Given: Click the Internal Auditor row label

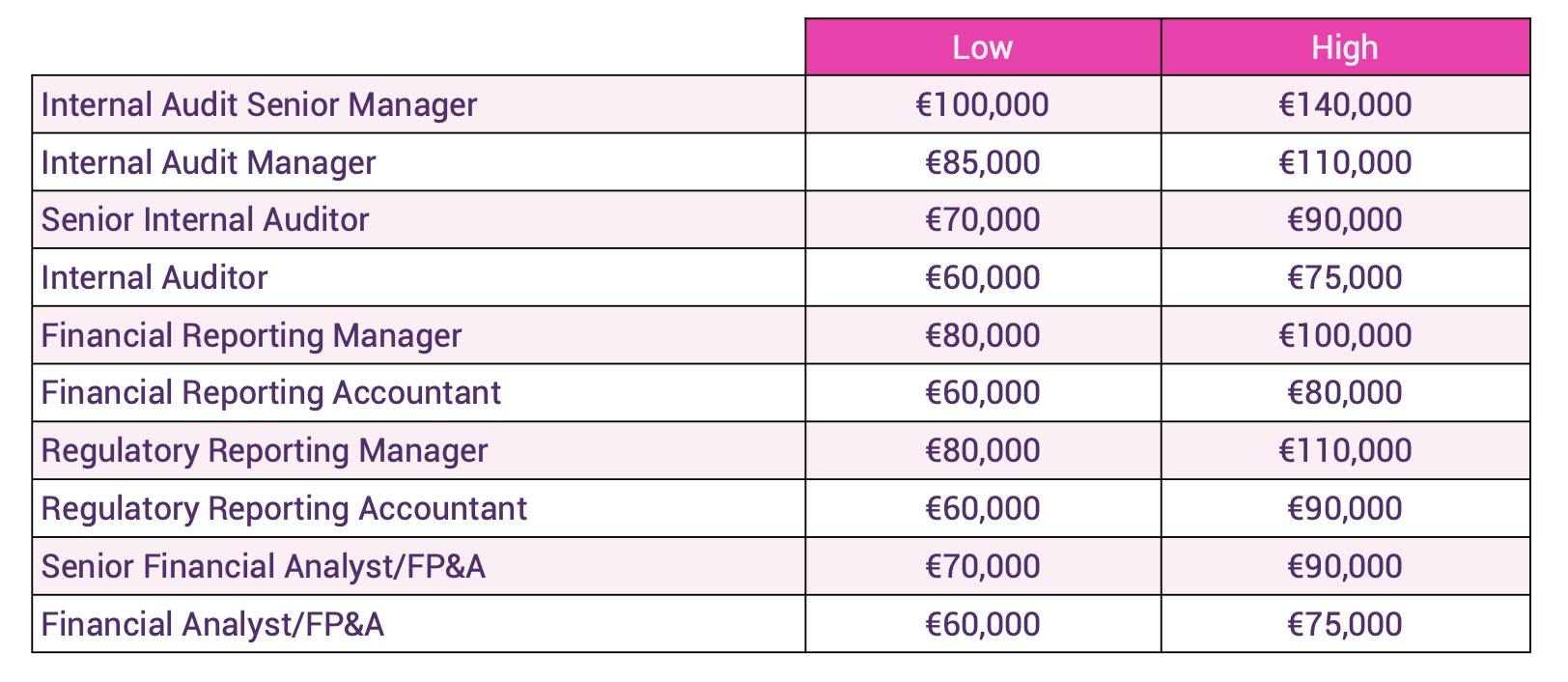Looking at the screenshot, I should click(x=154, y=277).
